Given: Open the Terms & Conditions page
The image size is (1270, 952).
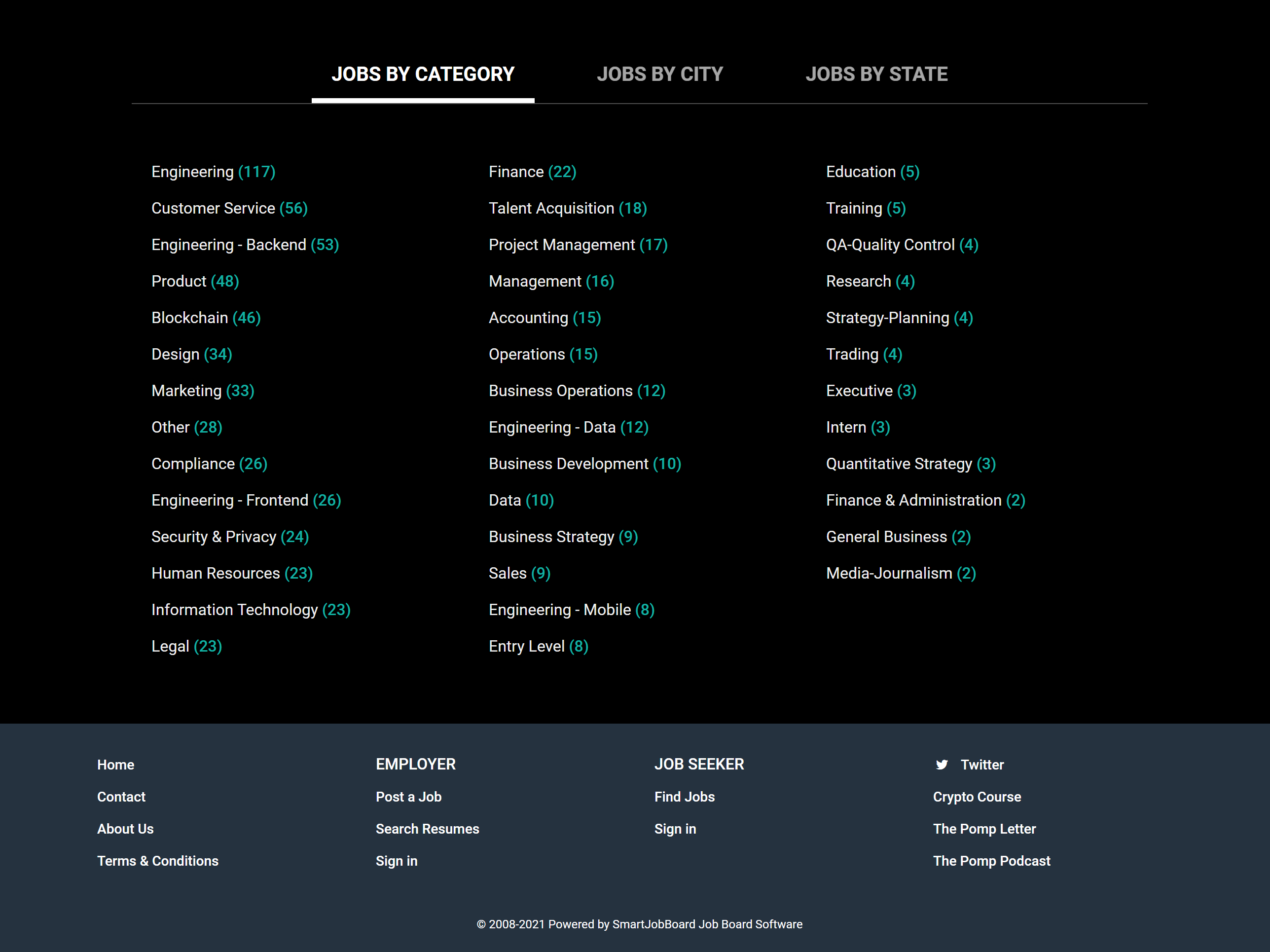Looking at the screenshot, I should point(158,861).
